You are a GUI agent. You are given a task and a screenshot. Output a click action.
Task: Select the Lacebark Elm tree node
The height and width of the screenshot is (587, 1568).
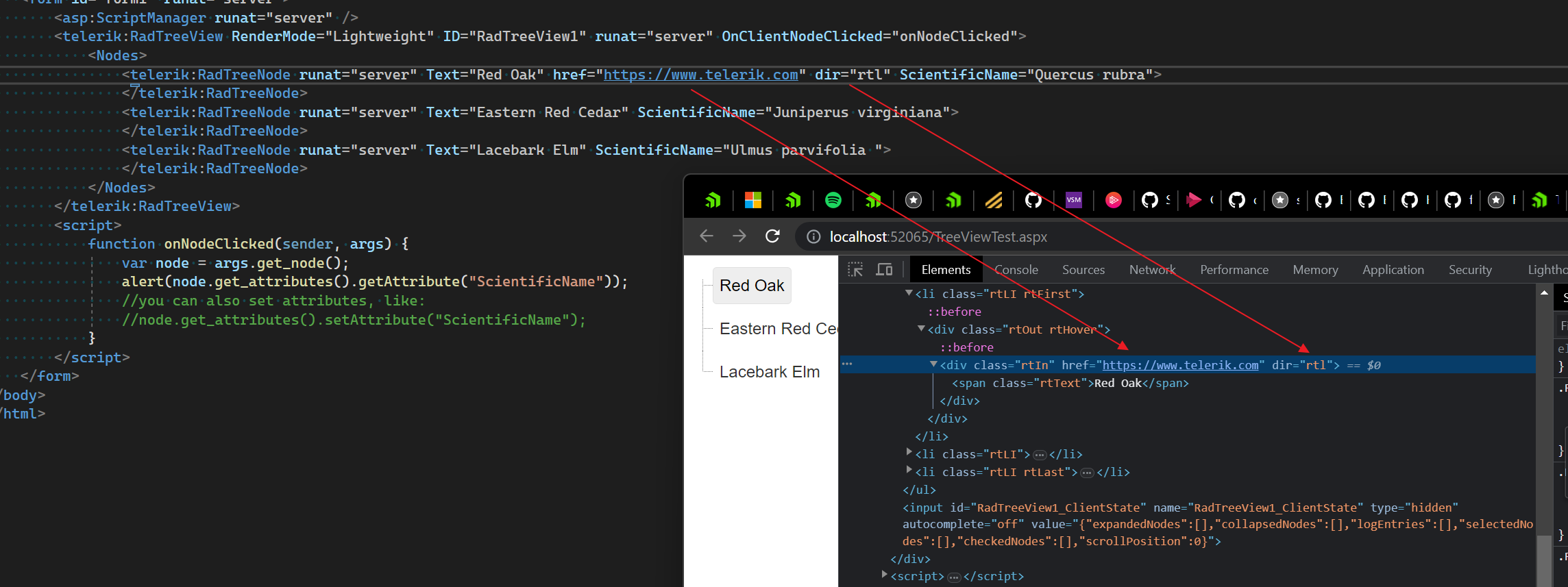point(770,372)
